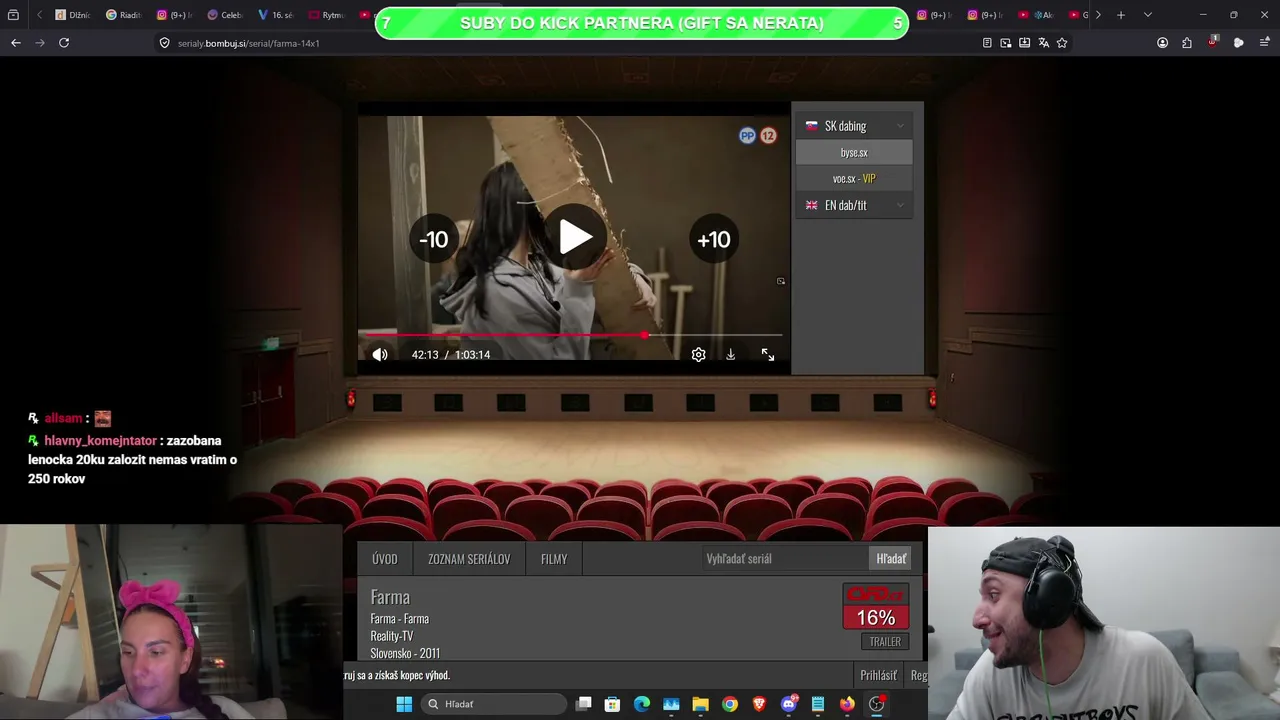The width and height of the screenshot is (1280, 720).
Task: Skip forward 10 seconds in video
Action: [714, 239]
